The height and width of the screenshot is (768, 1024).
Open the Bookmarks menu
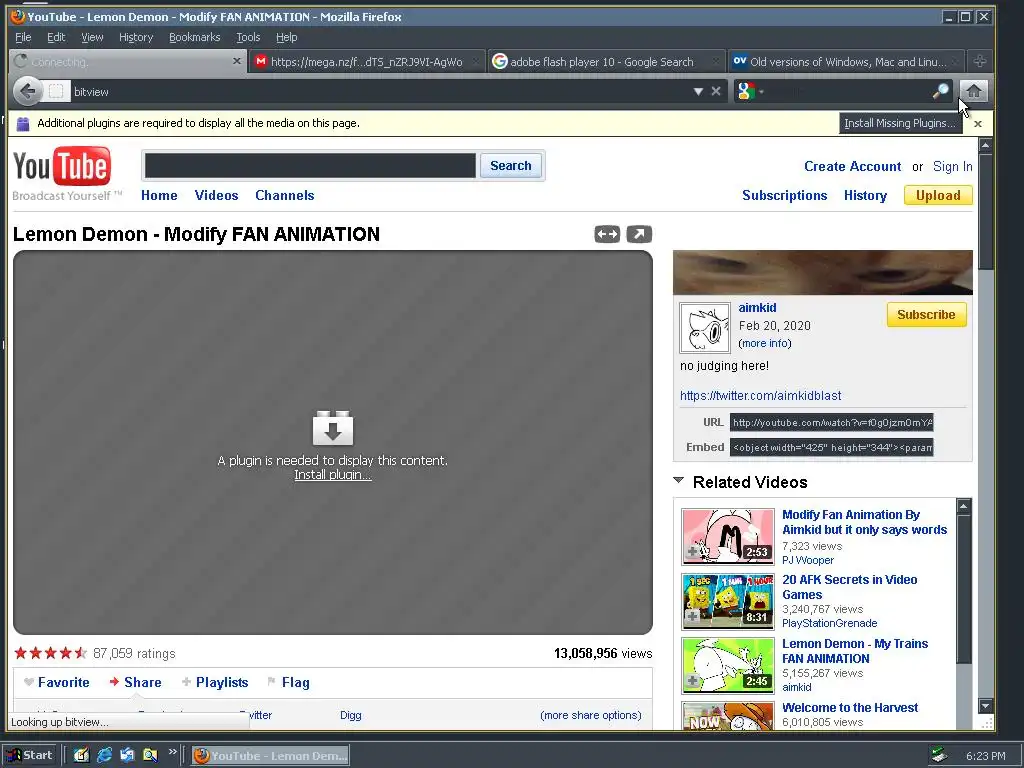click(195, 37)
